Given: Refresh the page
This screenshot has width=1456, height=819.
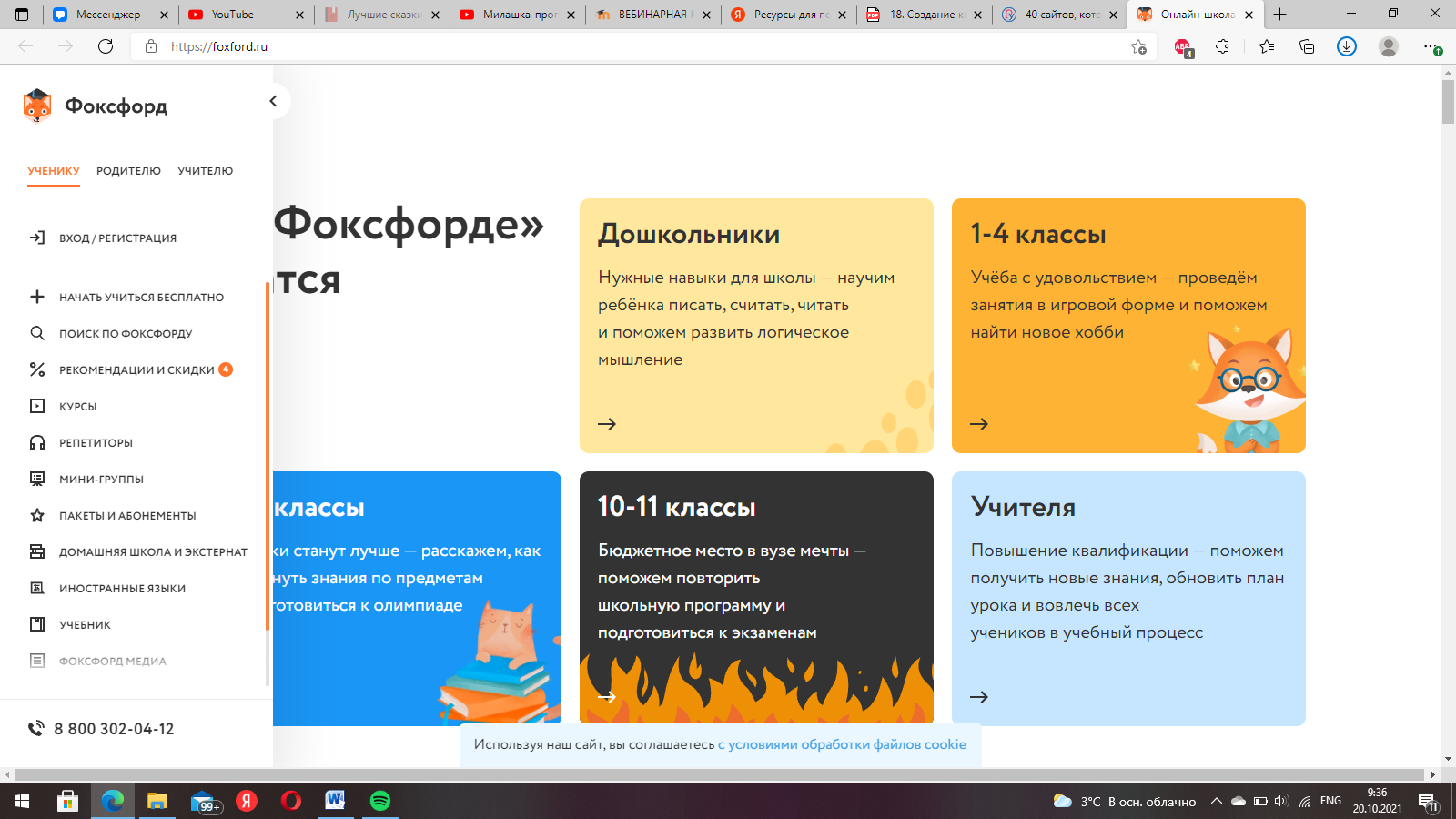Looking at the screenshot, I should pos(106,46).
